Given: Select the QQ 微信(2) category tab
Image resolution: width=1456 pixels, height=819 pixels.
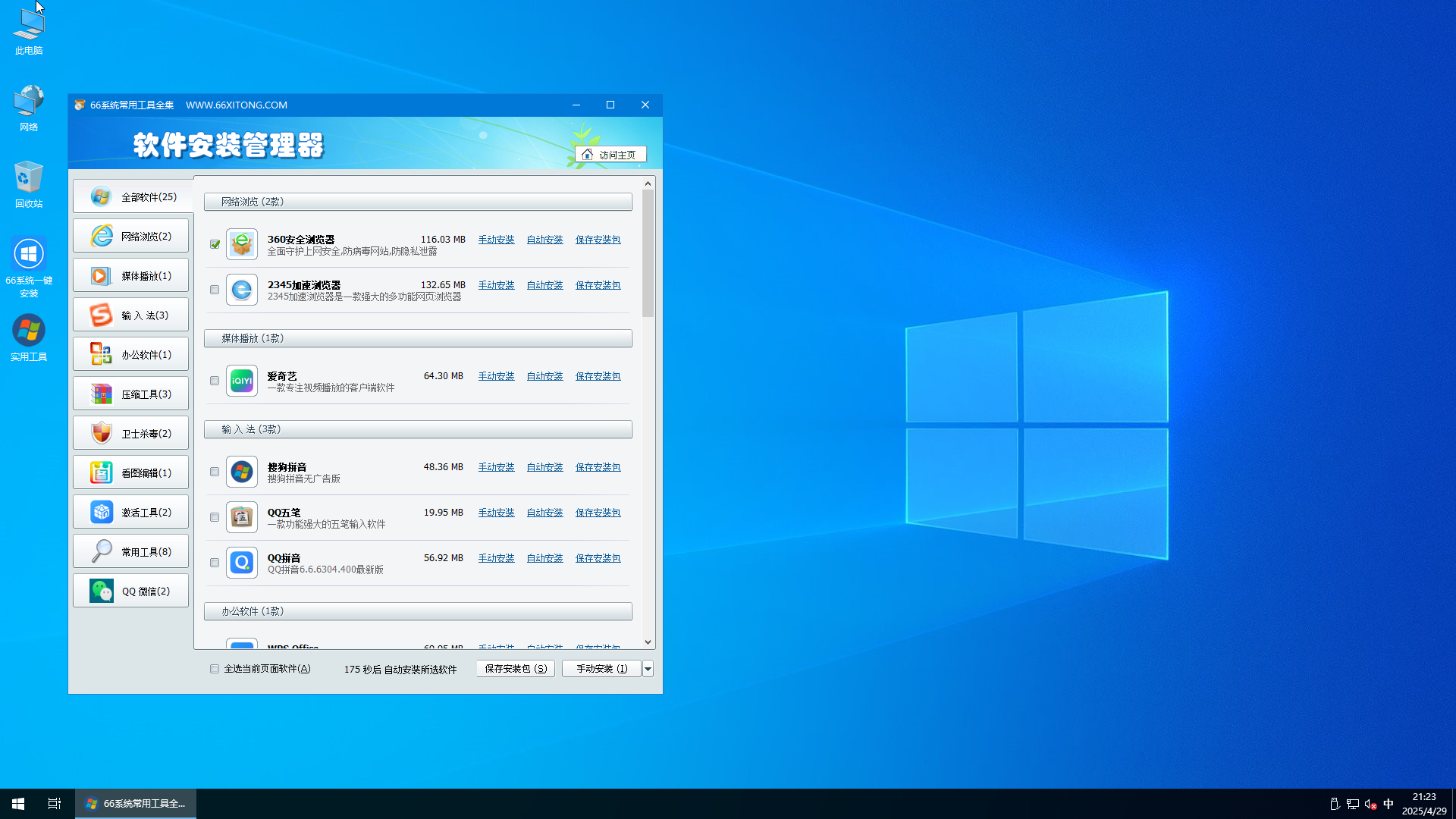Looking at the screenshot, I should pos(130,591).
